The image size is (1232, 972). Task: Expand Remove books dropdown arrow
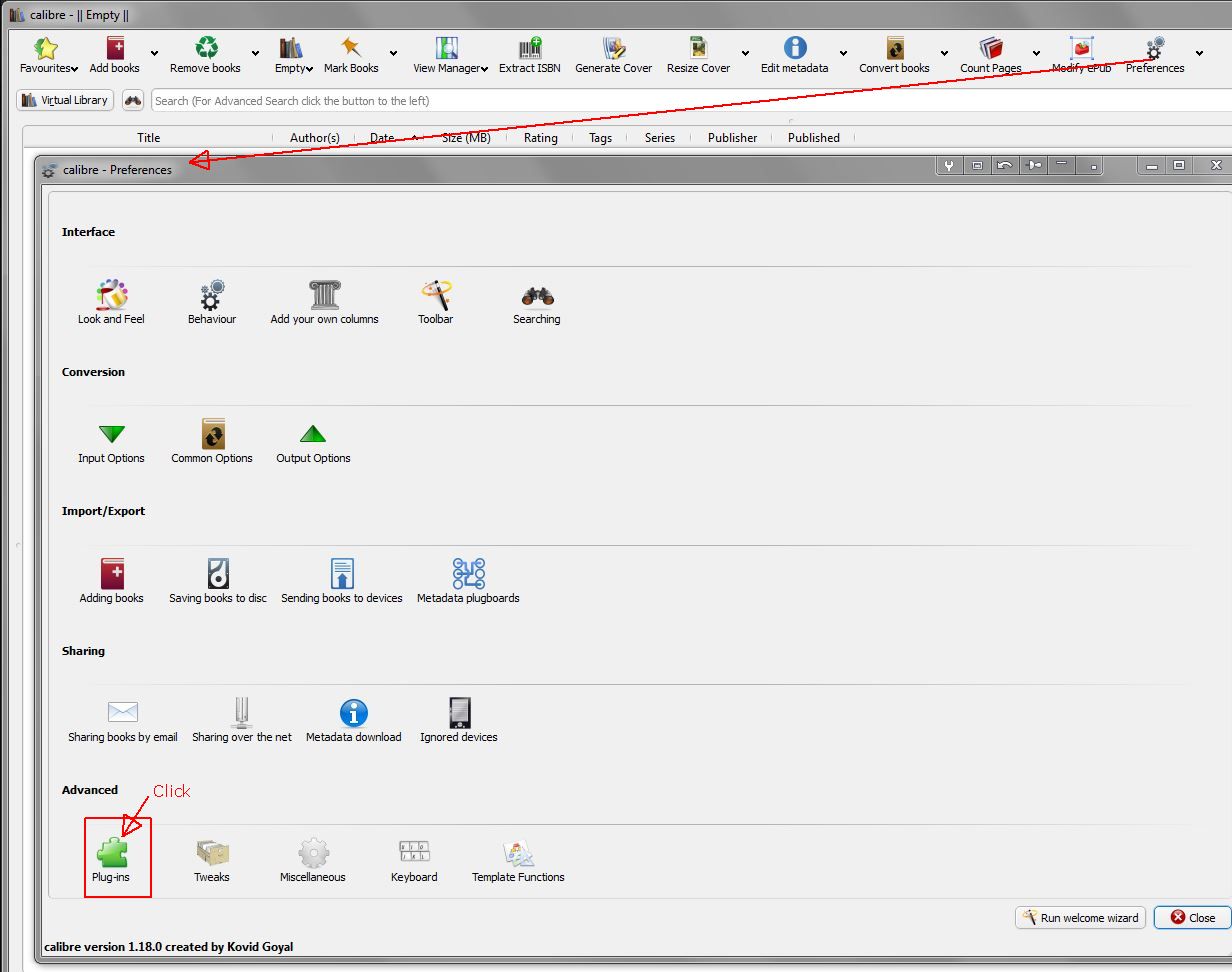255,53
